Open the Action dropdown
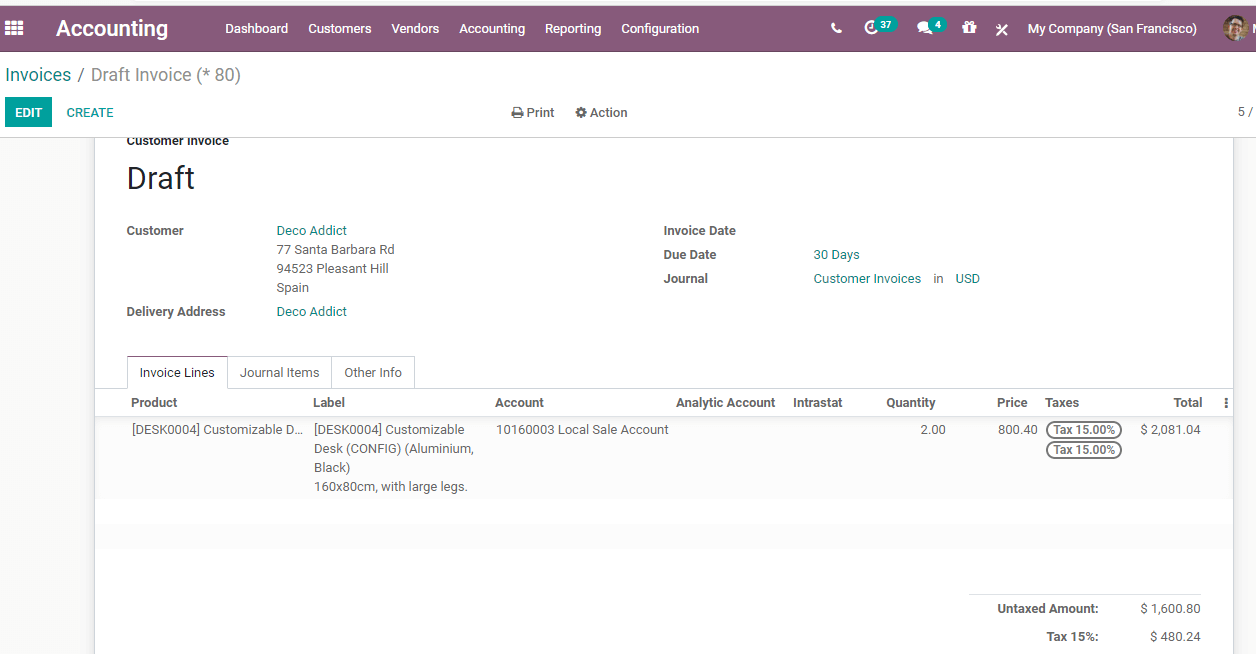 601,113
